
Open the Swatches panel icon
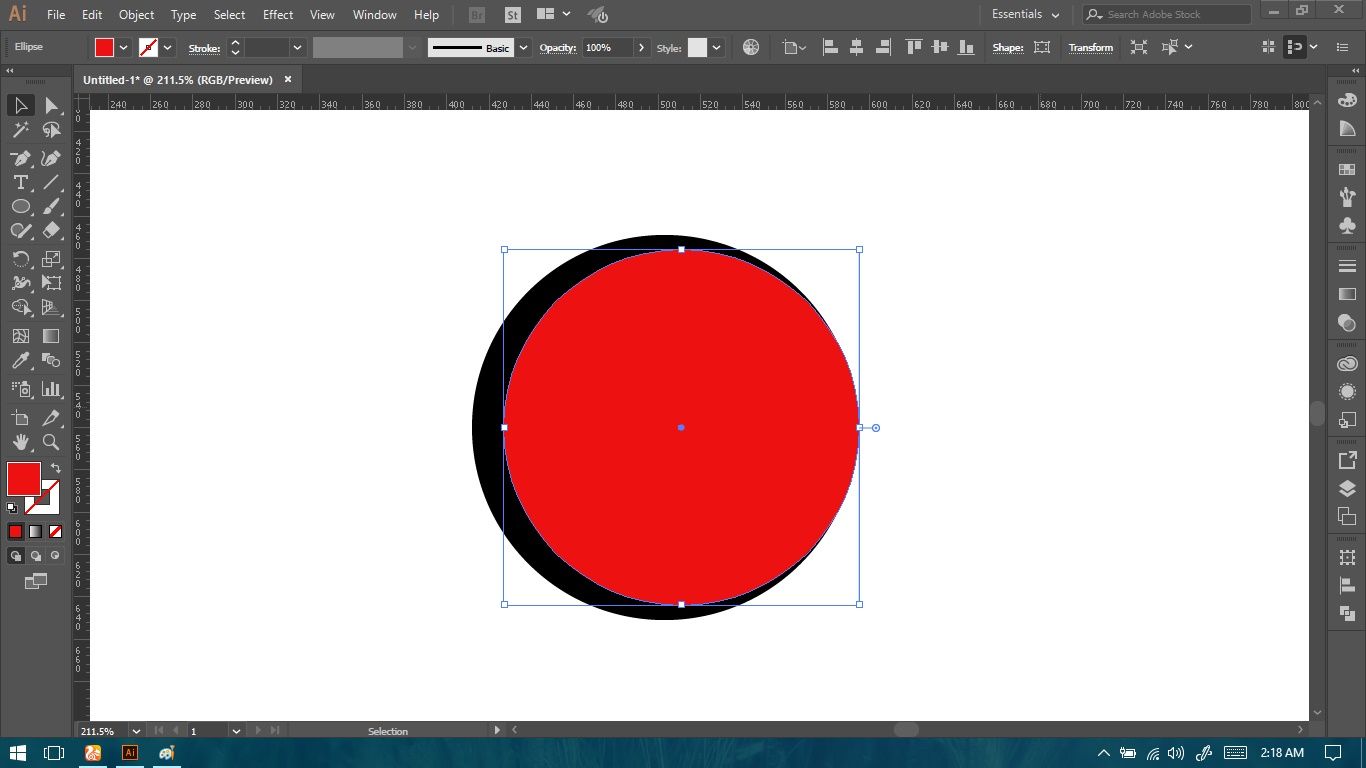[1347, 170]
